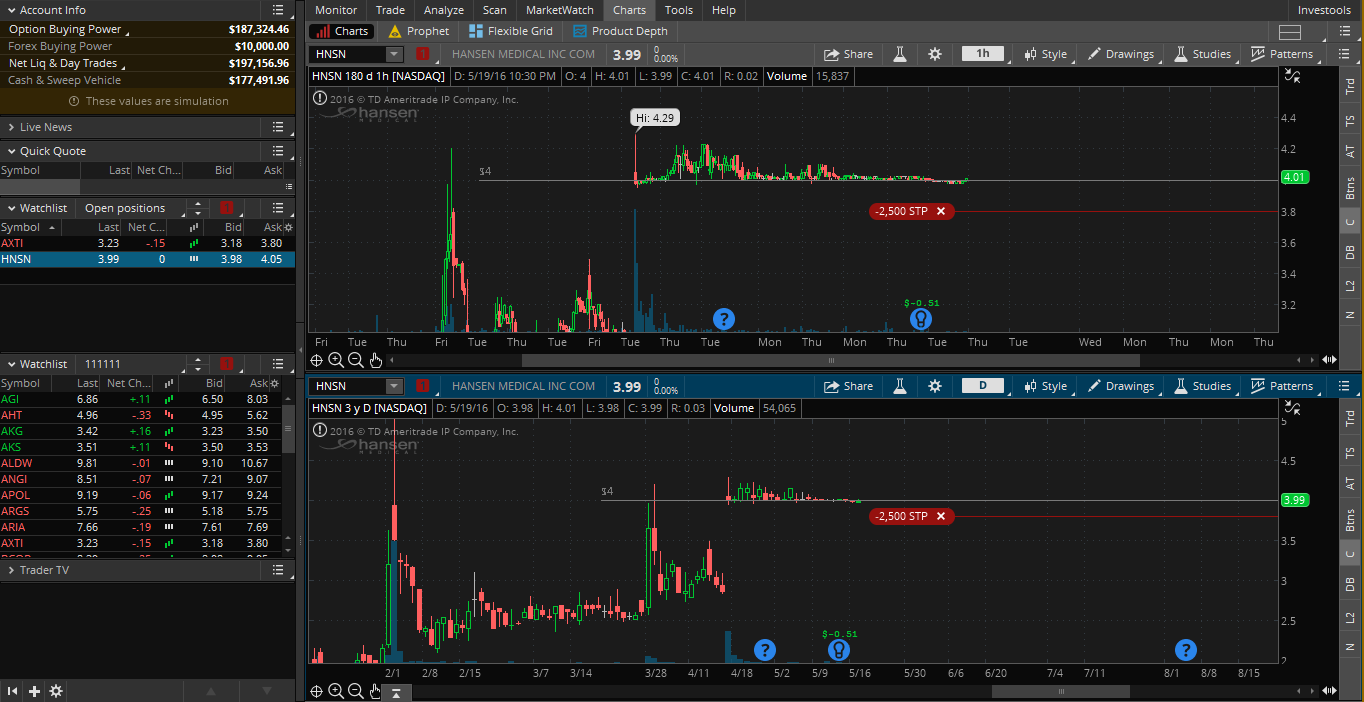The height and width of the screenshot is (702, 1364).
Task: Open Trader TV panel options menu
Action: tap(278, 570)
